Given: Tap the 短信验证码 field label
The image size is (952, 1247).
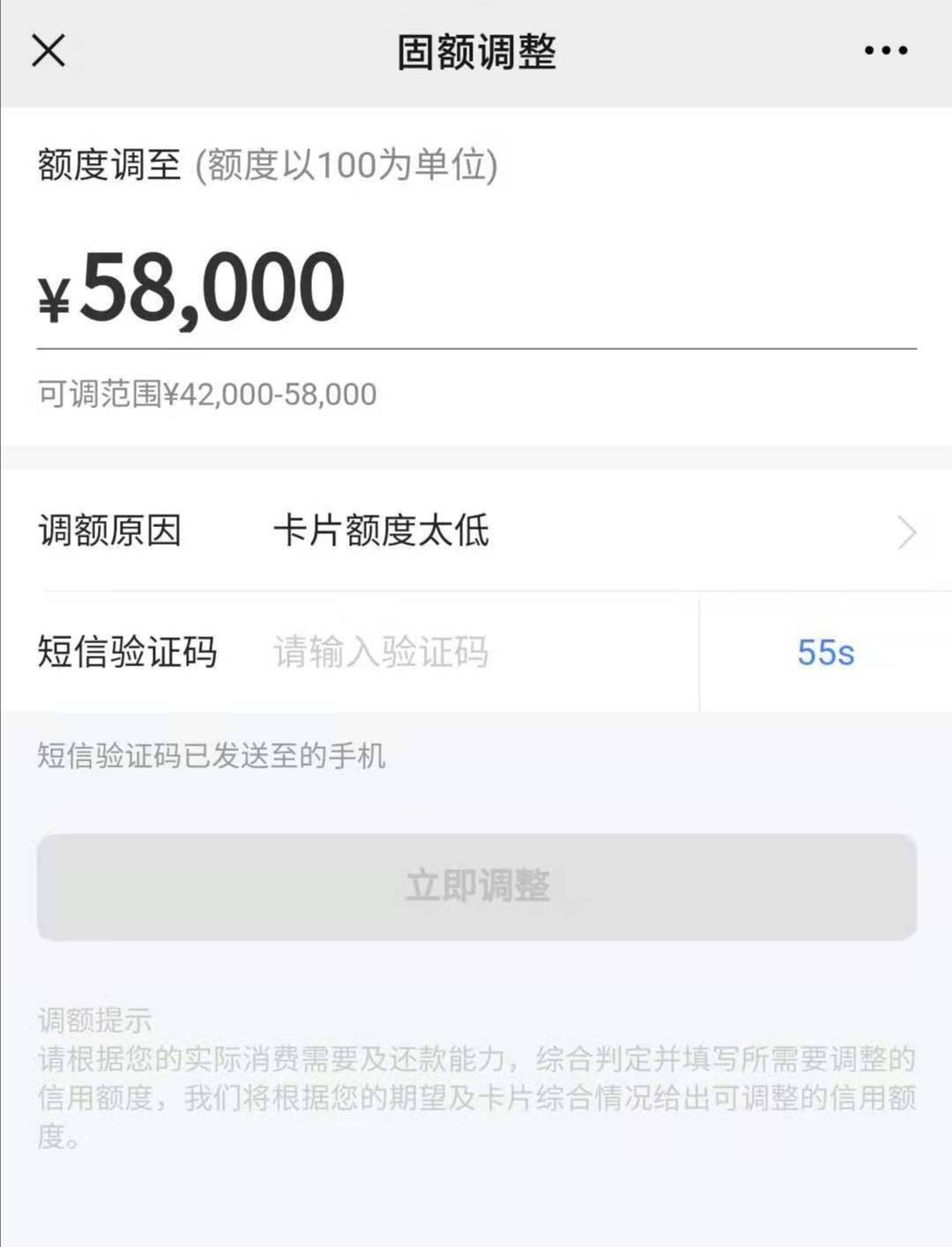Looking at the screenshot, I should pyautogui.click(x=127, y=653).
